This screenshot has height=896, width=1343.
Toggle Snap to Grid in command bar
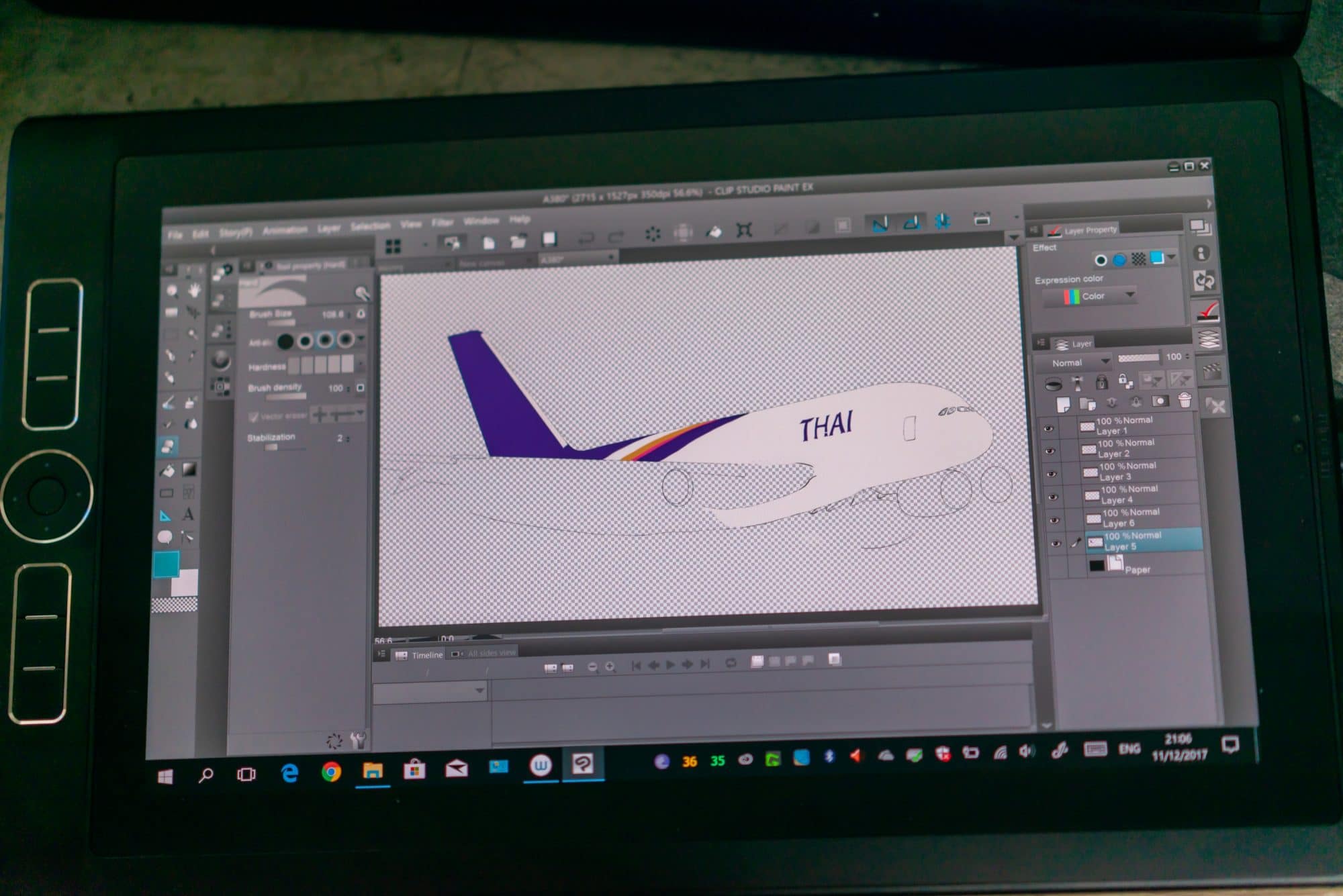tap(943, 220)
